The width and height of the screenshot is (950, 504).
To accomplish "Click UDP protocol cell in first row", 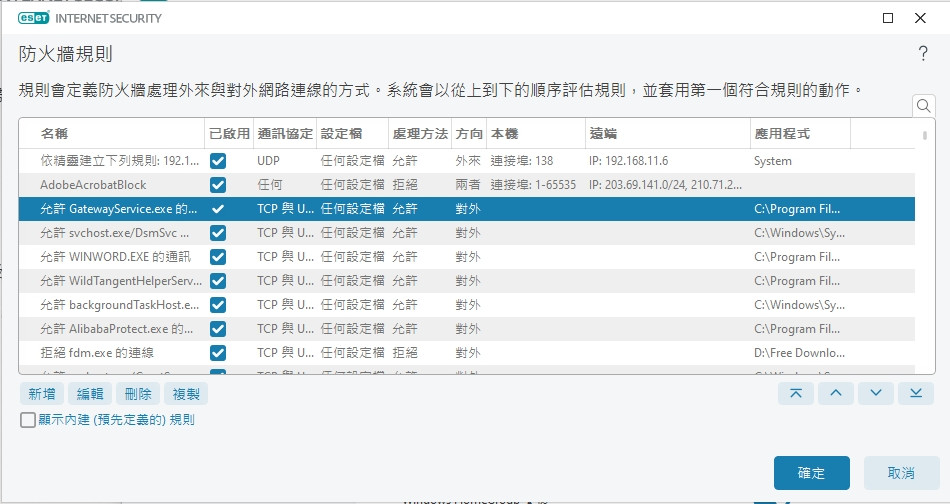I will coord(268,161).
